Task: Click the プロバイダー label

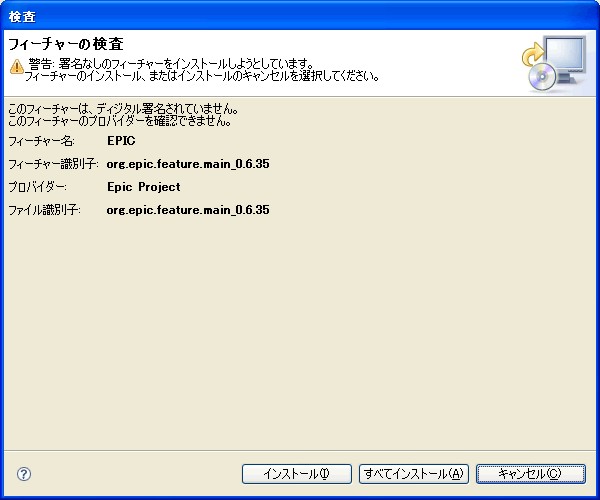Action: click(37, 187)
